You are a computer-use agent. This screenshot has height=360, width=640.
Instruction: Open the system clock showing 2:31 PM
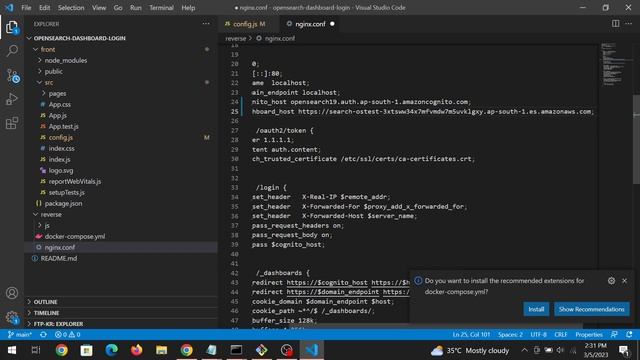pyautogui.click(x=596, y=350)
